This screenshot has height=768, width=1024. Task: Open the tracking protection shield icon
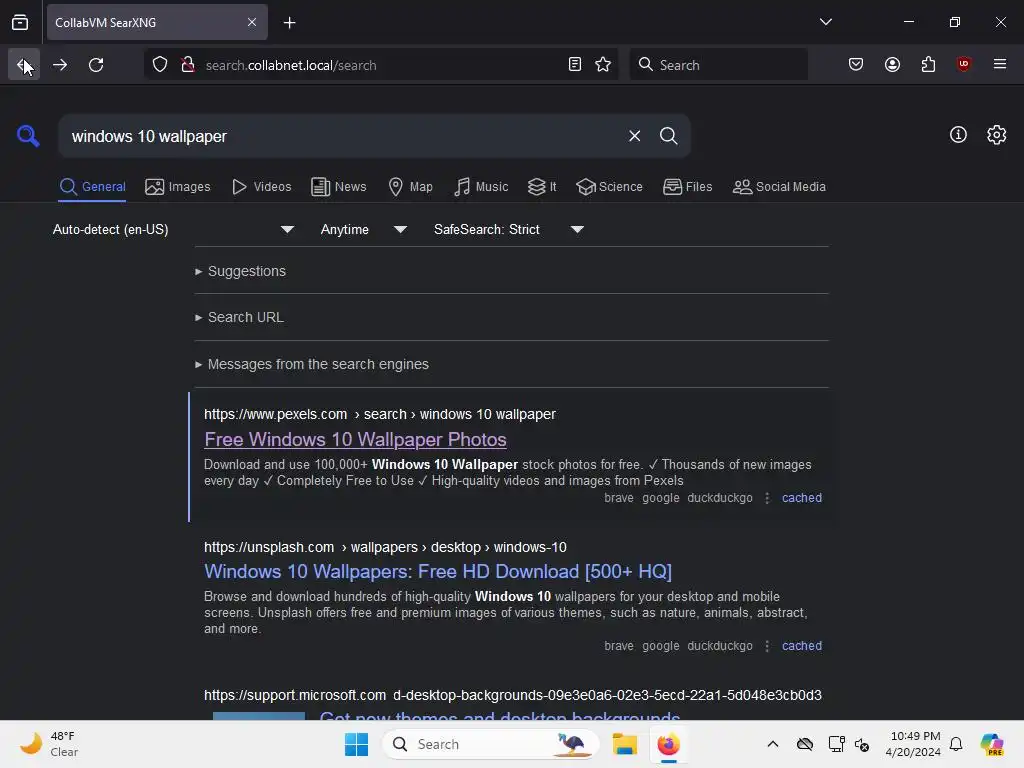(160, 65)
